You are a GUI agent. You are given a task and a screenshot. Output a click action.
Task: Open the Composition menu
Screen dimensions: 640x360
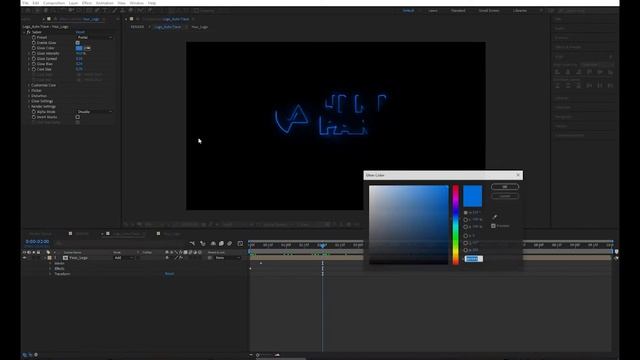(x=54, y=3)
